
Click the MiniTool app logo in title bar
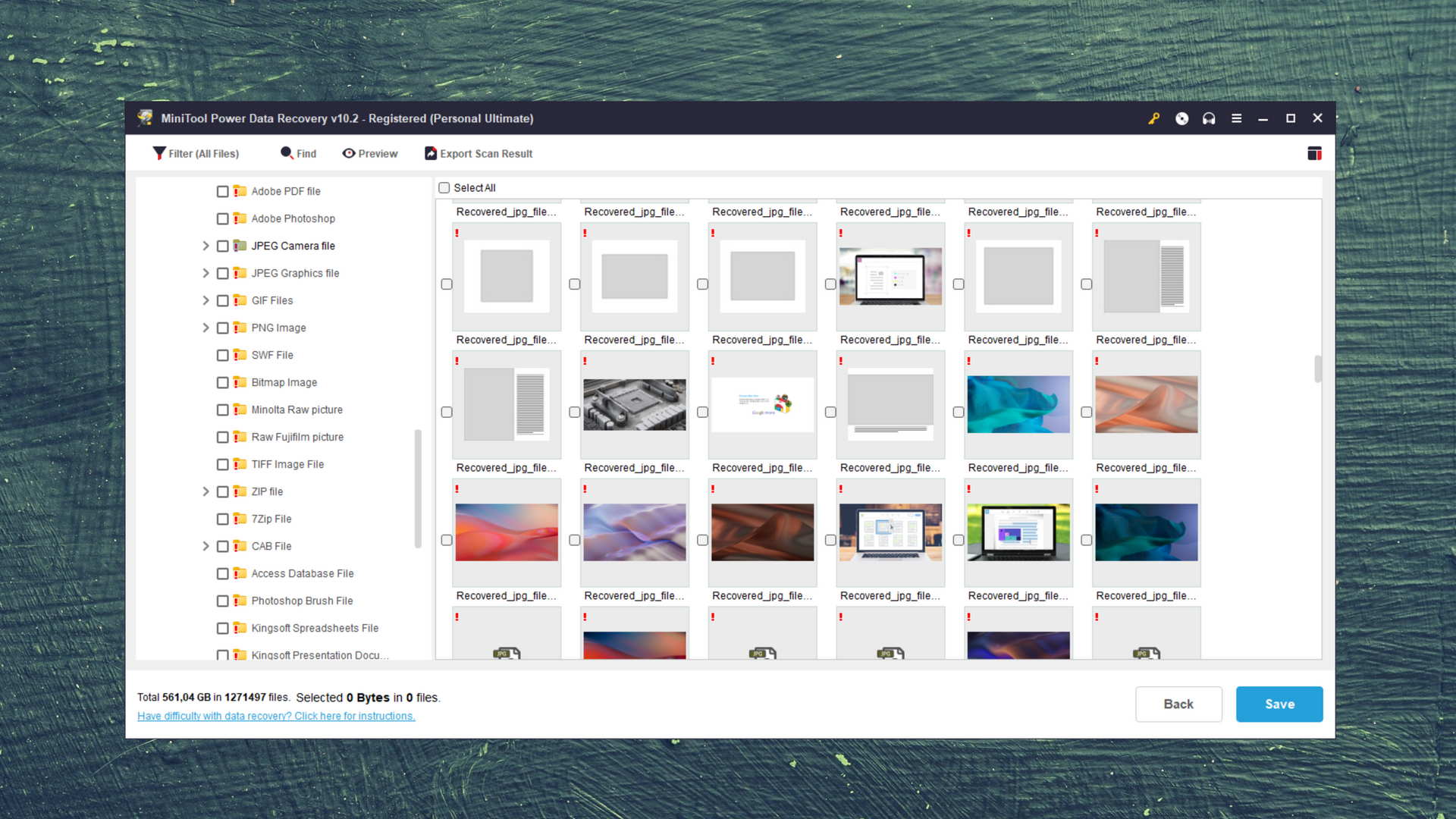[145, 118]
